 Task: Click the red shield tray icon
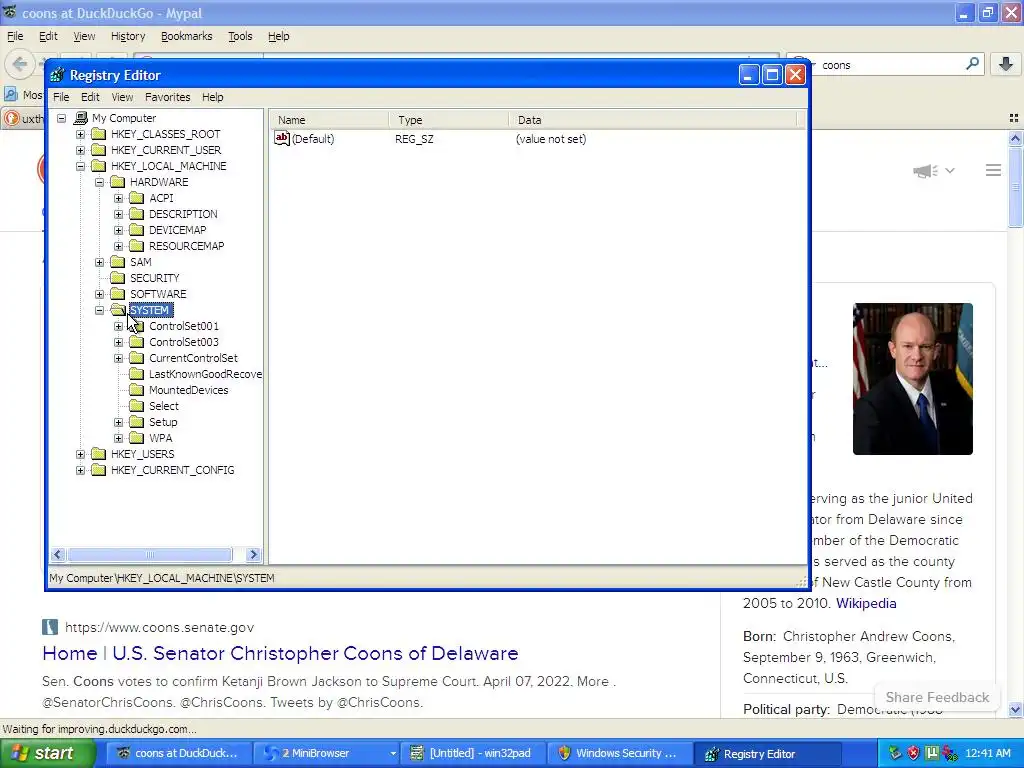pos(914,753)
